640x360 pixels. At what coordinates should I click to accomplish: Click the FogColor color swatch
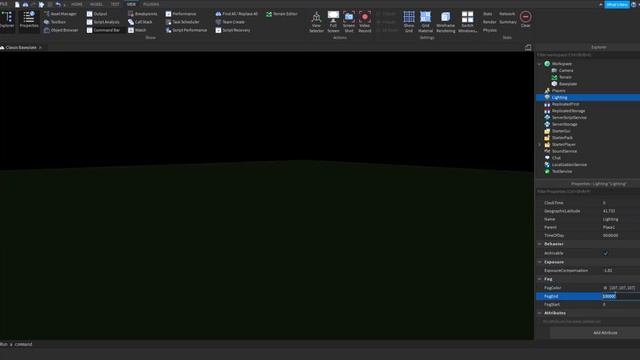click(x=605, y=288)
